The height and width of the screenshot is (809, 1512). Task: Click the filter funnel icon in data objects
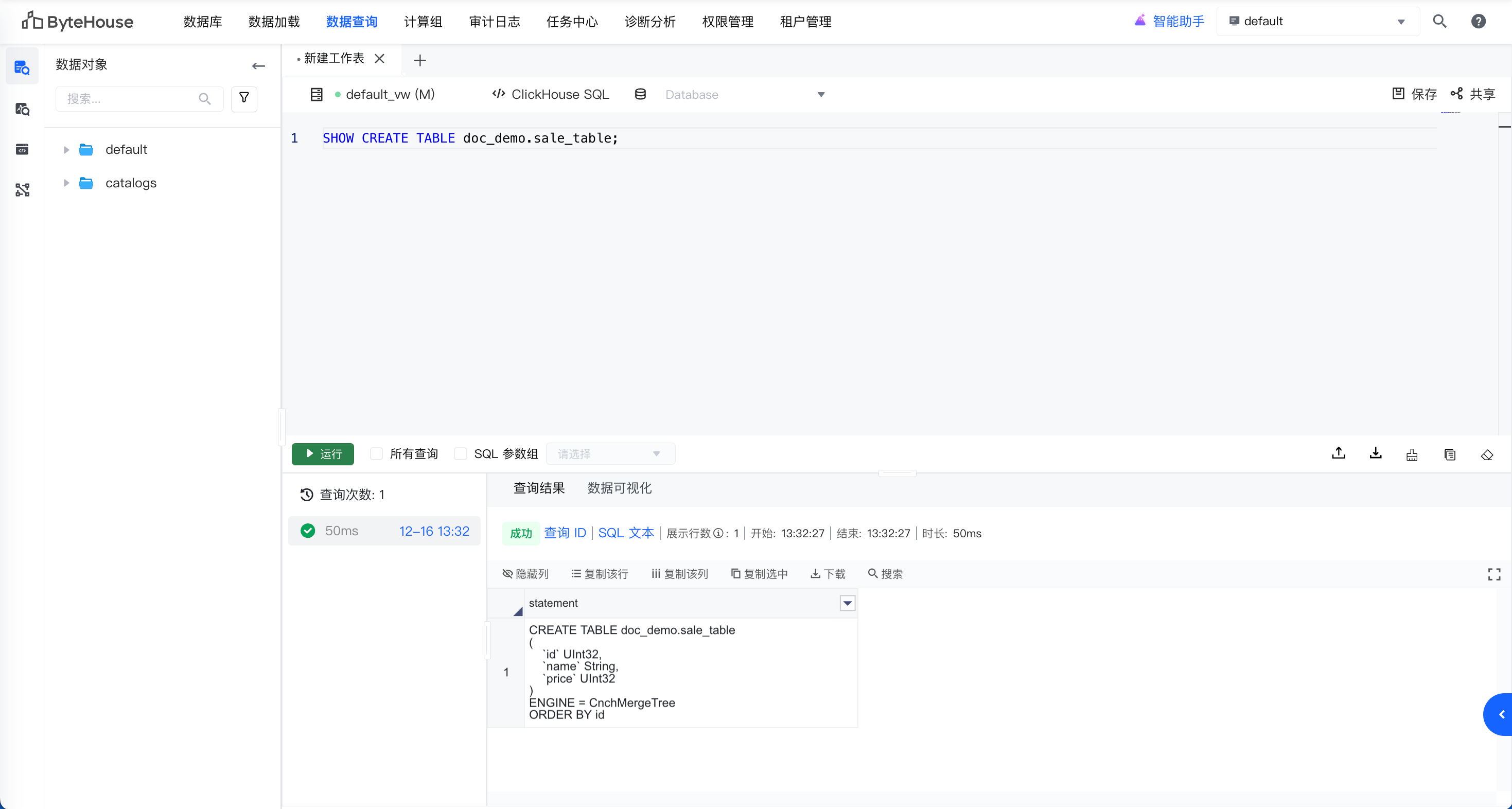tap(244, 98)
